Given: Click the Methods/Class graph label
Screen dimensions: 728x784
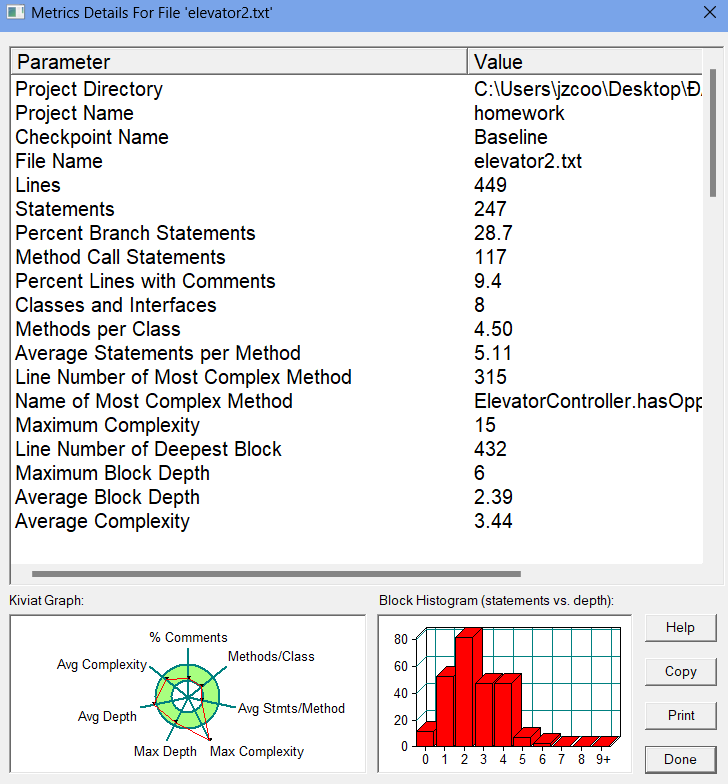Looking at the screenshot, I should pos(271,656).
